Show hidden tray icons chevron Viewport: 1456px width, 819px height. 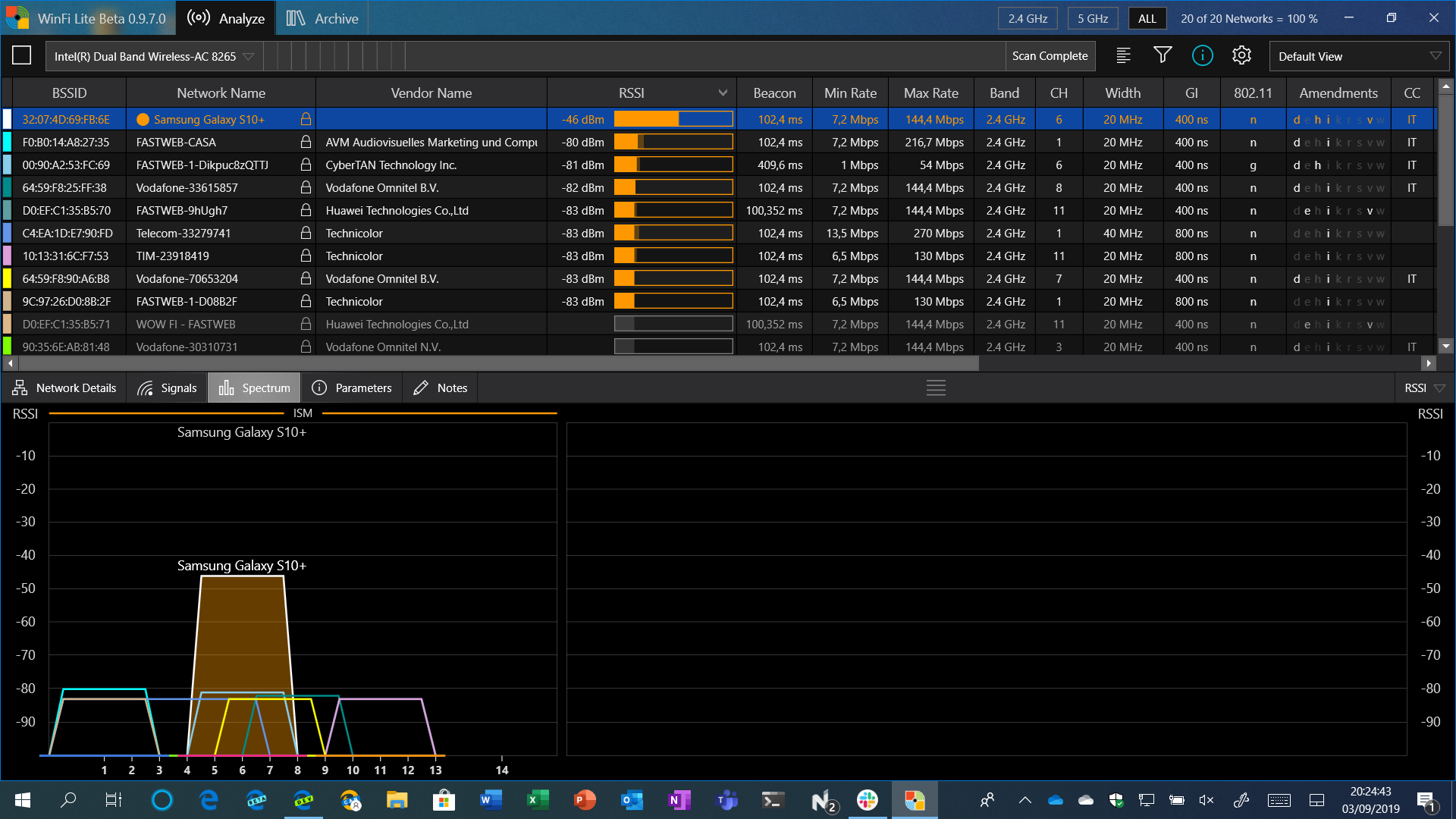pos(1025,800)
